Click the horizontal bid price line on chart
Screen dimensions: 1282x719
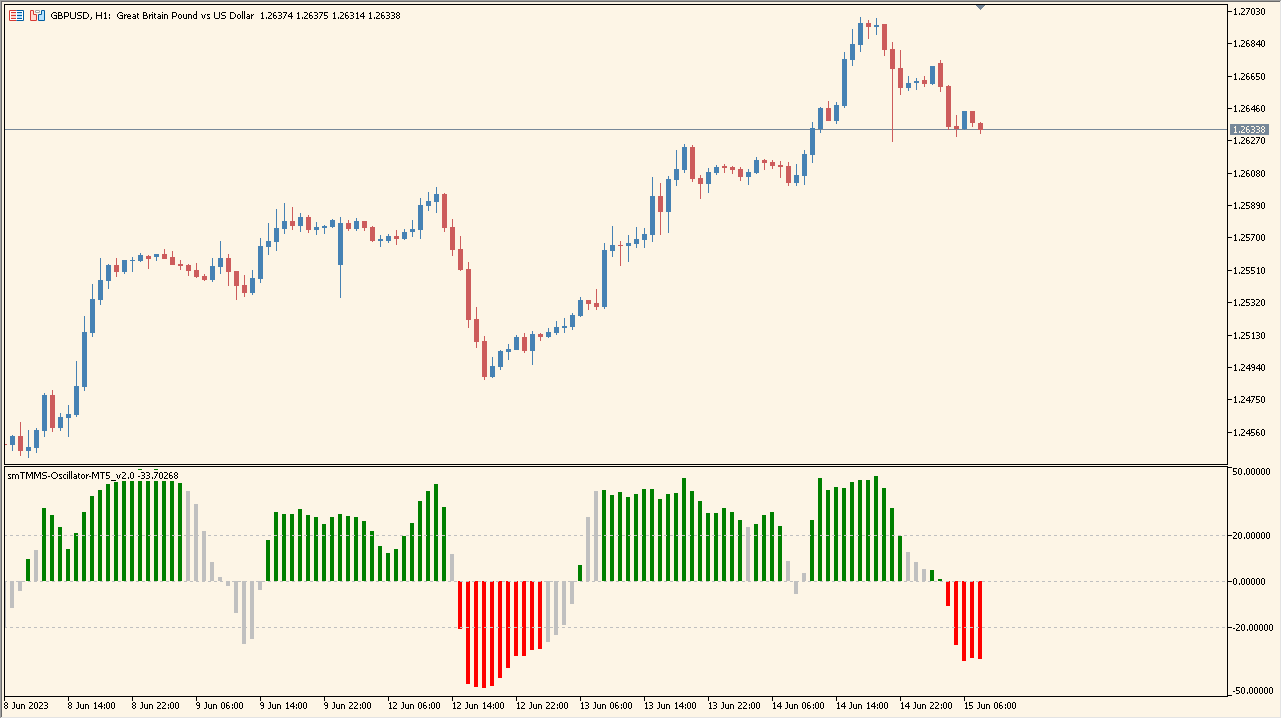pos(600,129)
